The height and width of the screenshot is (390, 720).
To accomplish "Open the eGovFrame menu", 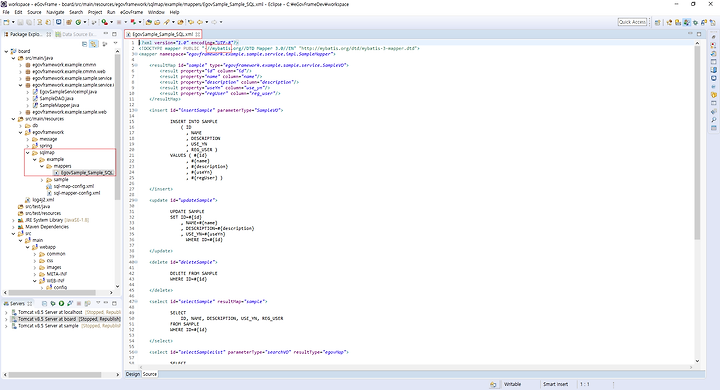I will [x=131, y=12].
